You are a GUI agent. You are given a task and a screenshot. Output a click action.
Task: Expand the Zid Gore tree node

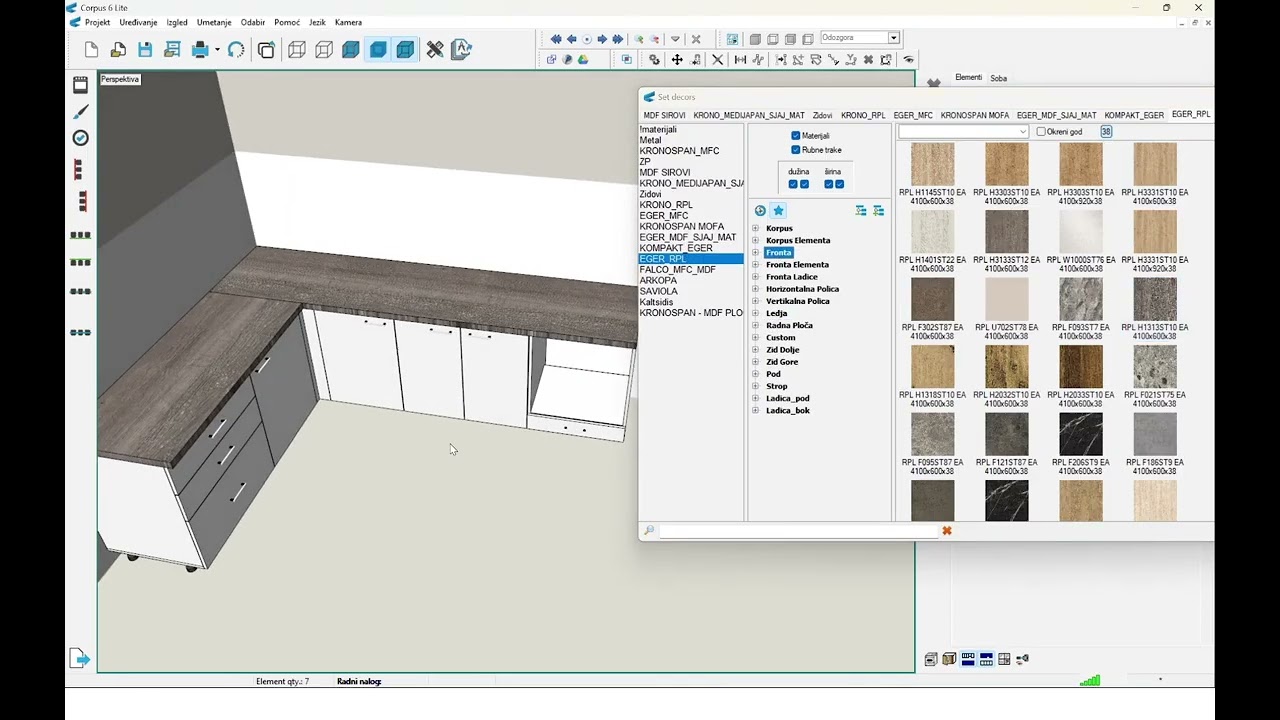tap(756, 362)
